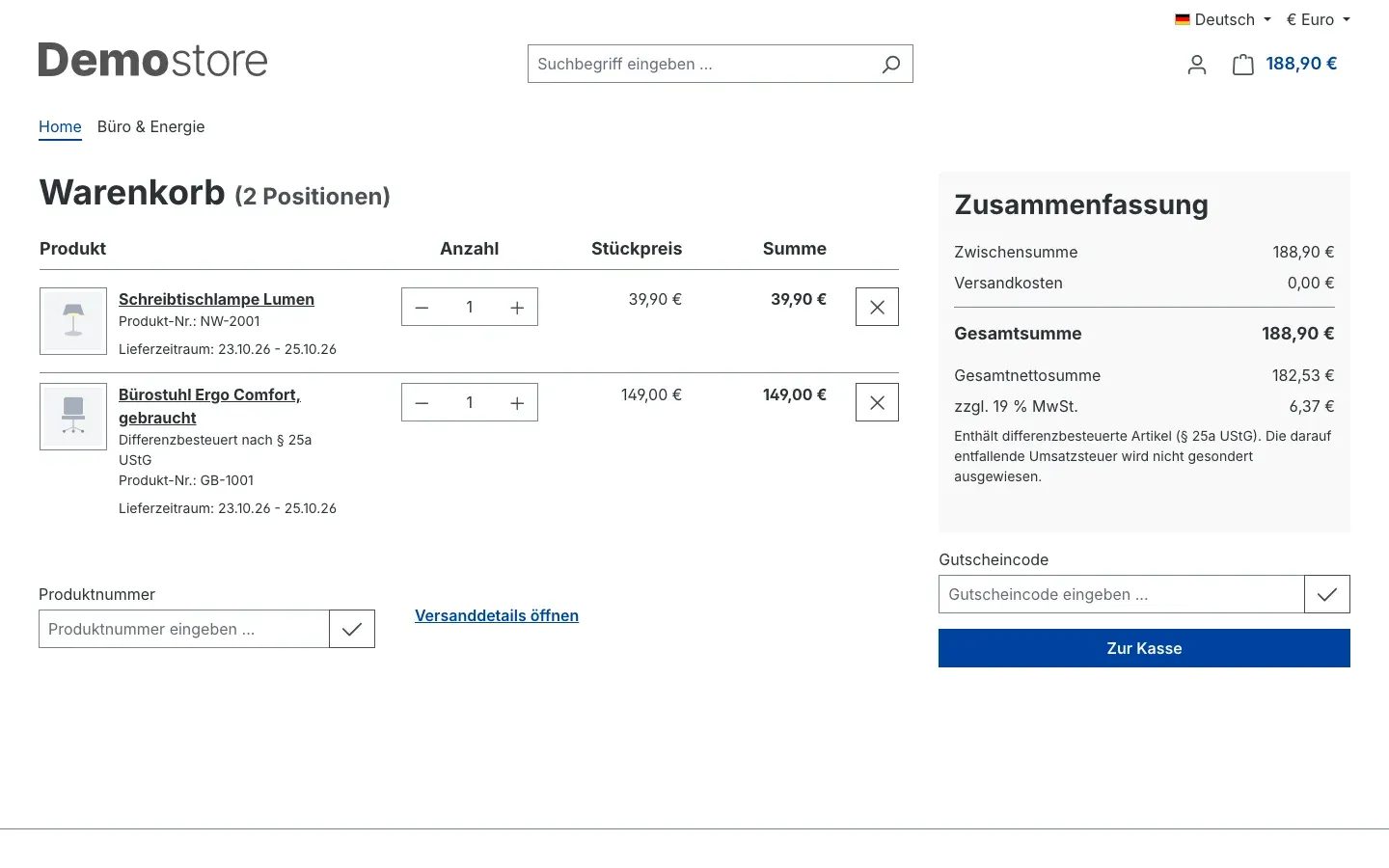Image resolution: width=1389 pixels, height=868 pixels.
Task: Apply the Gutscheincode with checkmark button
Action: (1327, 594)
